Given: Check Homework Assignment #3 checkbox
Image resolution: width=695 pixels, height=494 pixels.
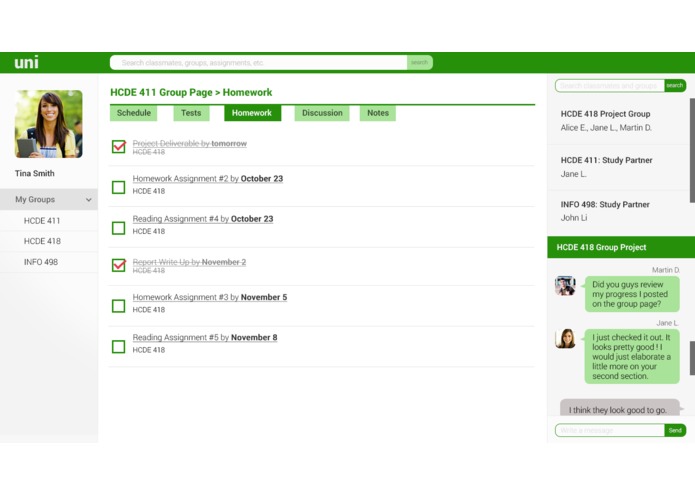Looking at the screenshot, I should point(118,306).
